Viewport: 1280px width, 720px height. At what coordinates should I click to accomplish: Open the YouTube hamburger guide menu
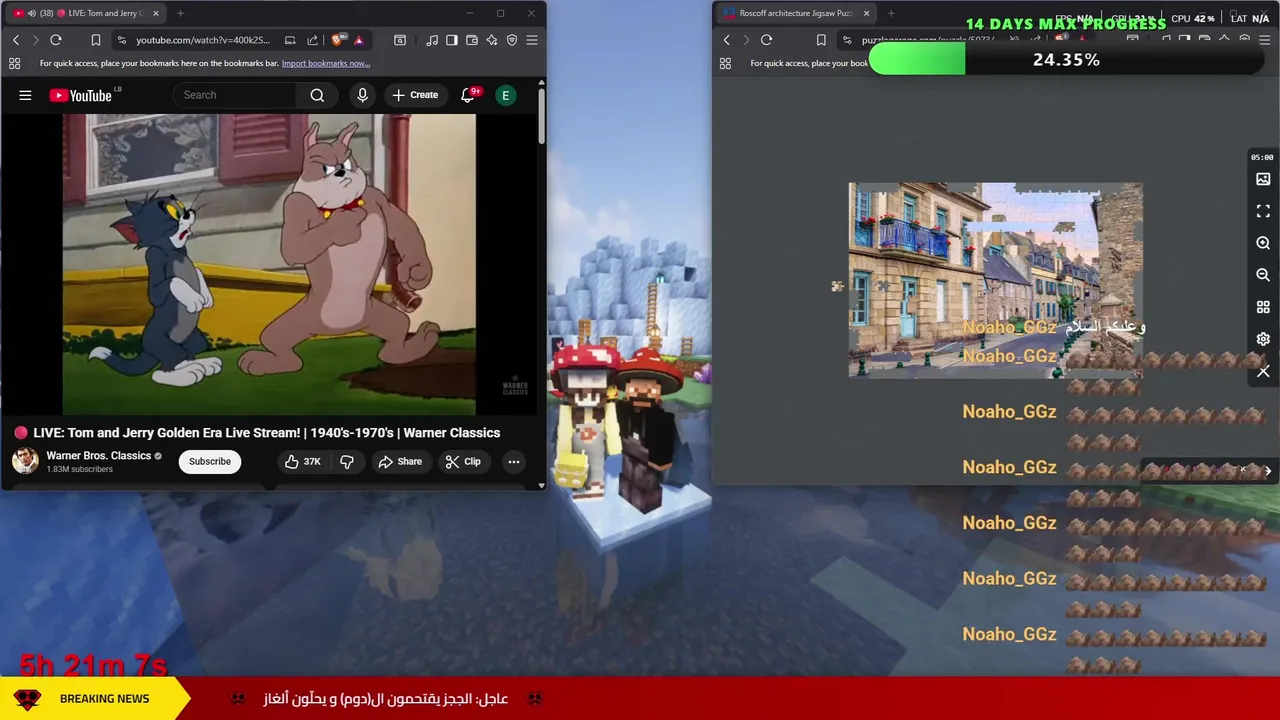click(25, 95)
